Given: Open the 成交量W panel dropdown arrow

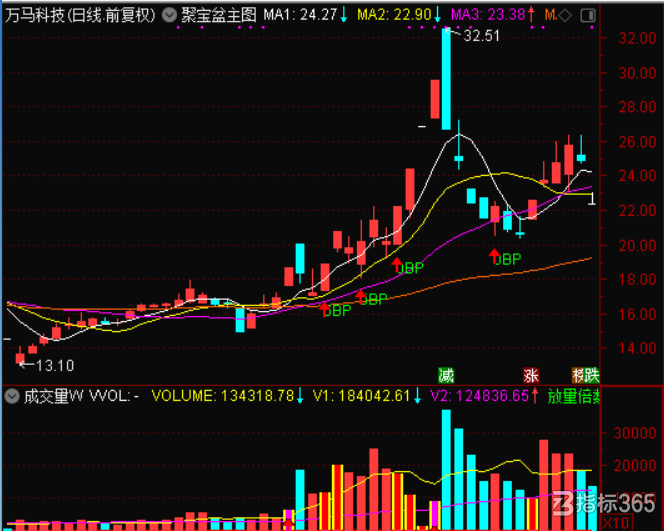Looking at the screenshot, I should click(x=12, y=396).
